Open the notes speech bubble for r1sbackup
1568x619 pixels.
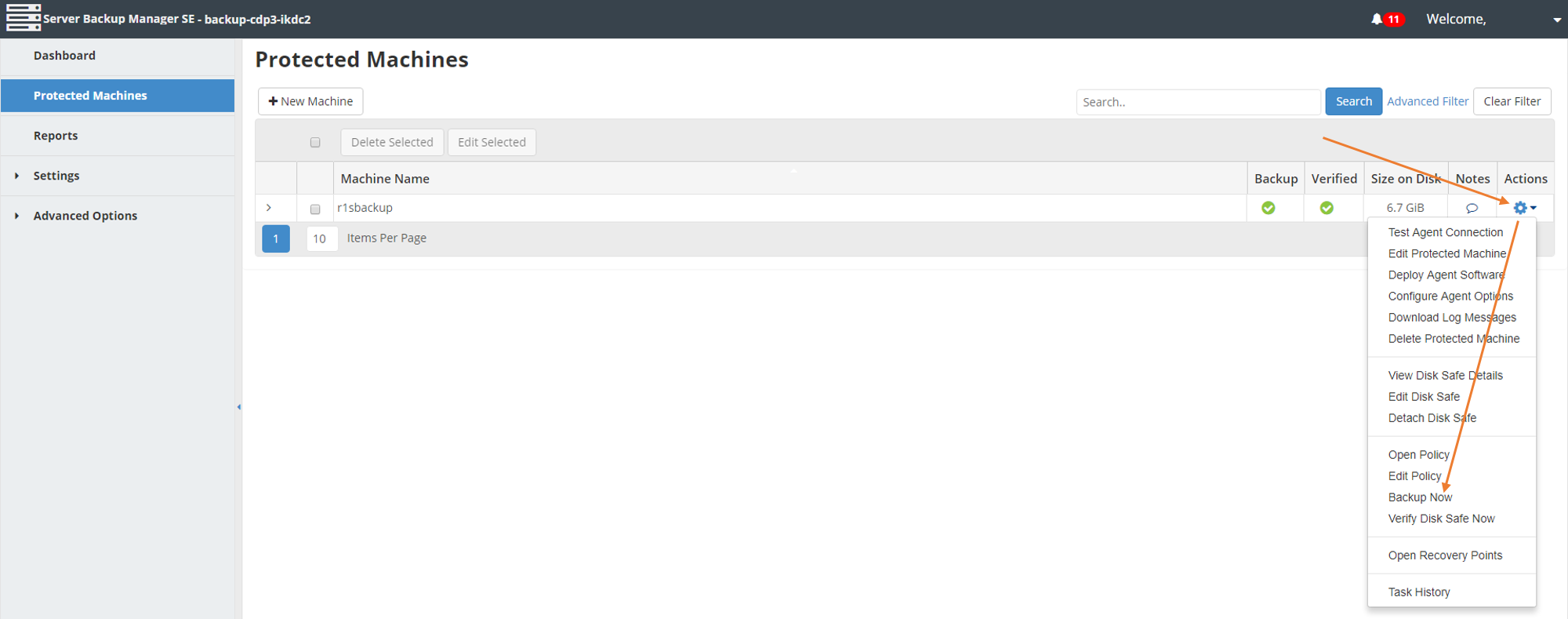click(x=1472, y=208)
